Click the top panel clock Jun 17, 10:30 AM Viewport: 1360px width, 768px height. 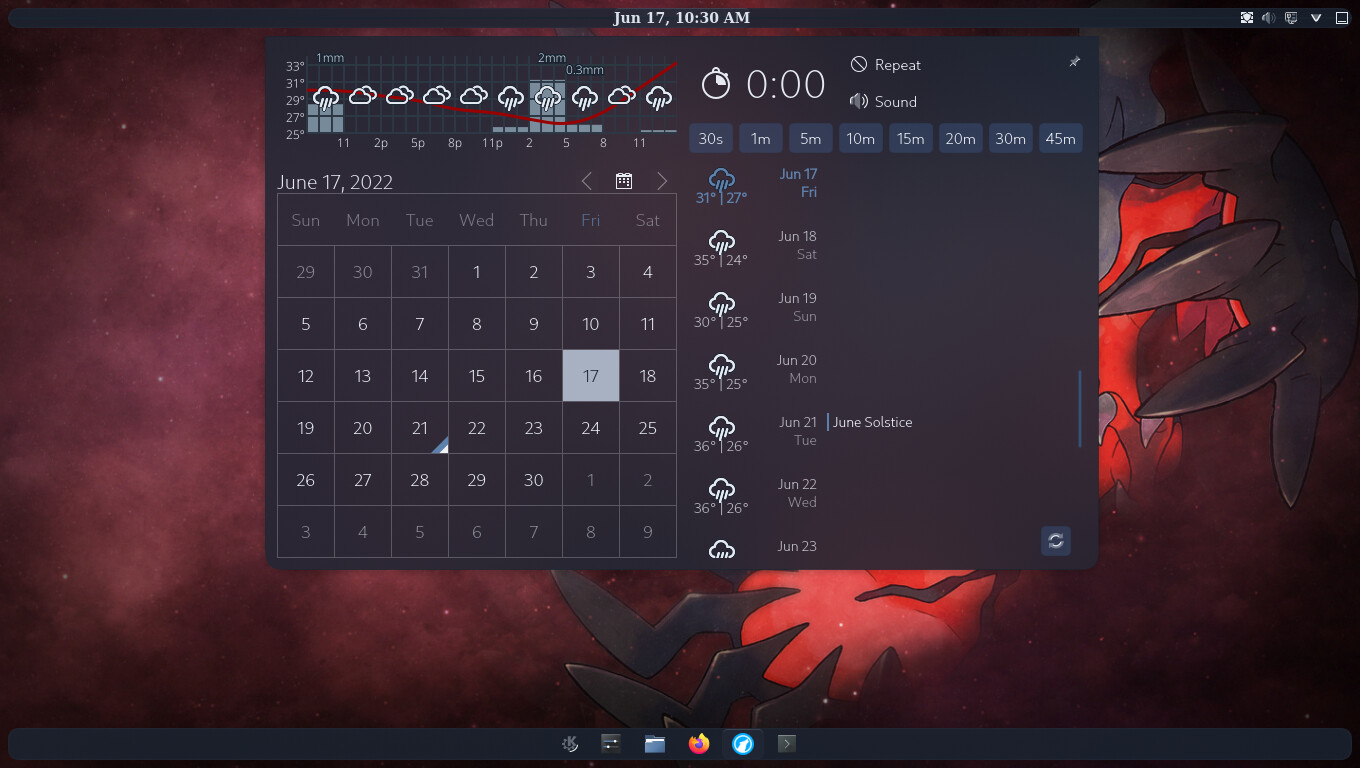[681, 18]
